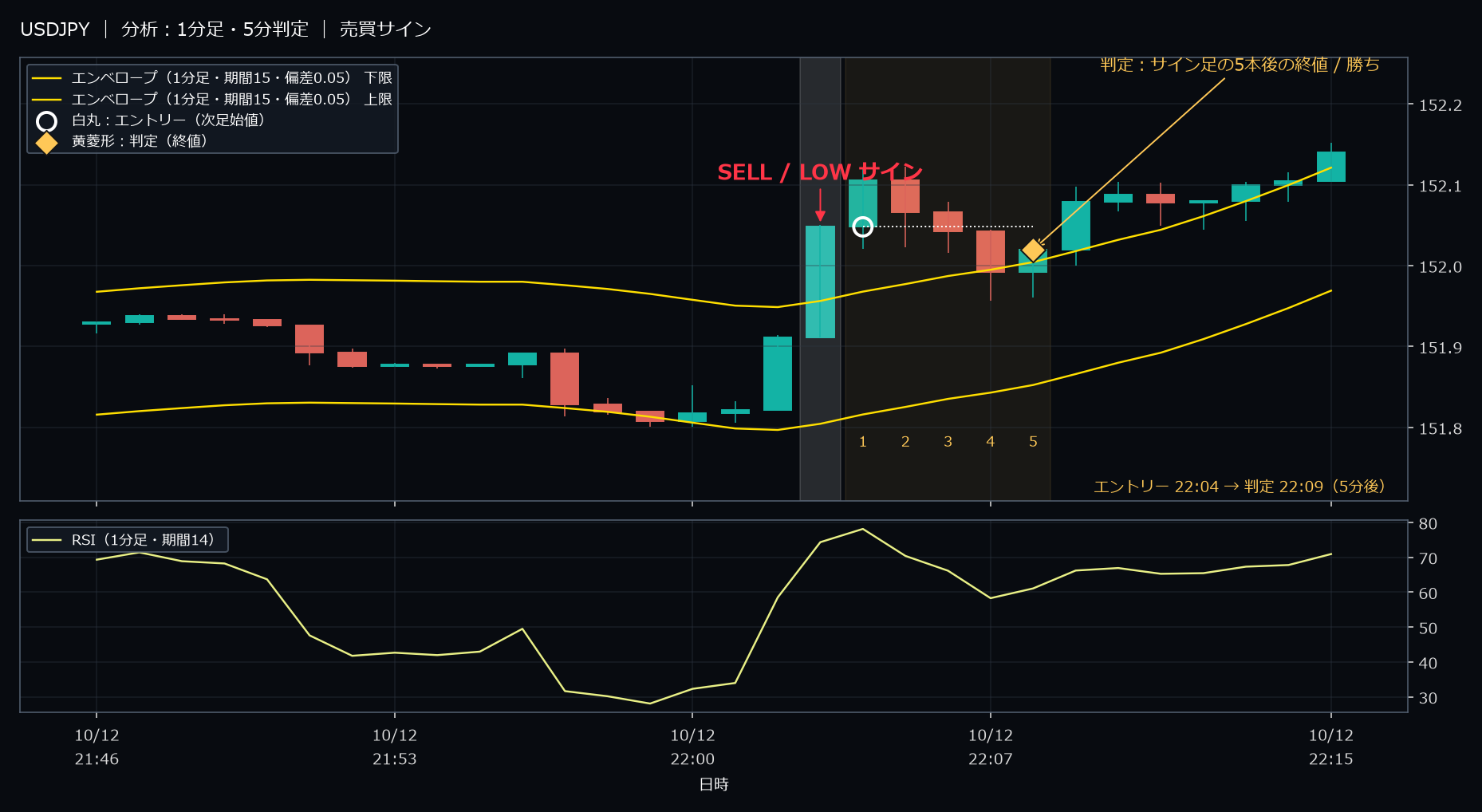The width and height of the screenshot is (1482, 812).
Task: Click the RSI (1分足・期間14) legend label
Action: [x=143, y=540]
